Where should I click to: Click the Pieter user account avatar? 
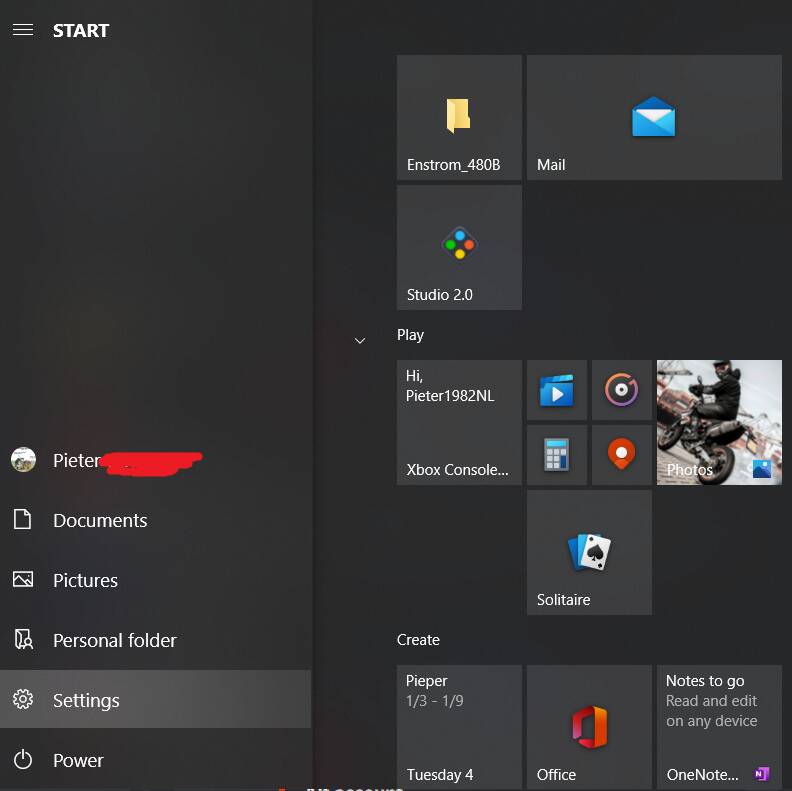click(x=23, y=460)
